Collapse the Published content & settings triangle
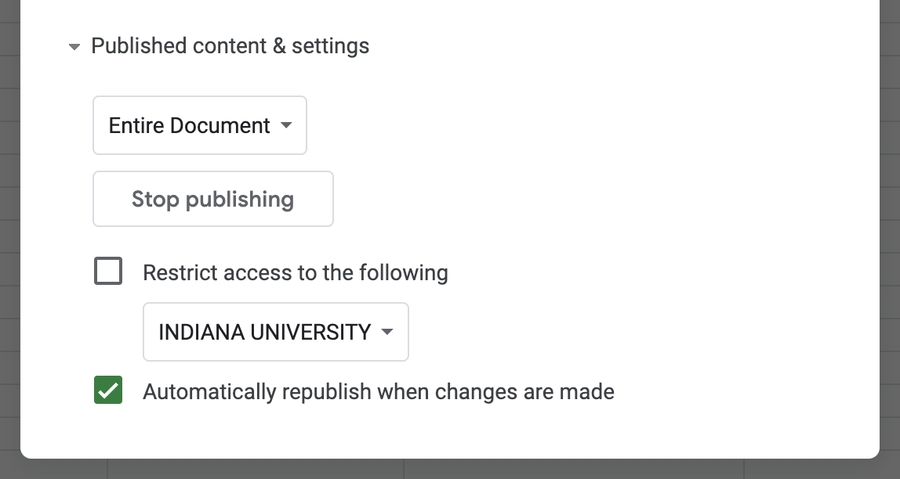900x479 pixels. pos(74,47)
